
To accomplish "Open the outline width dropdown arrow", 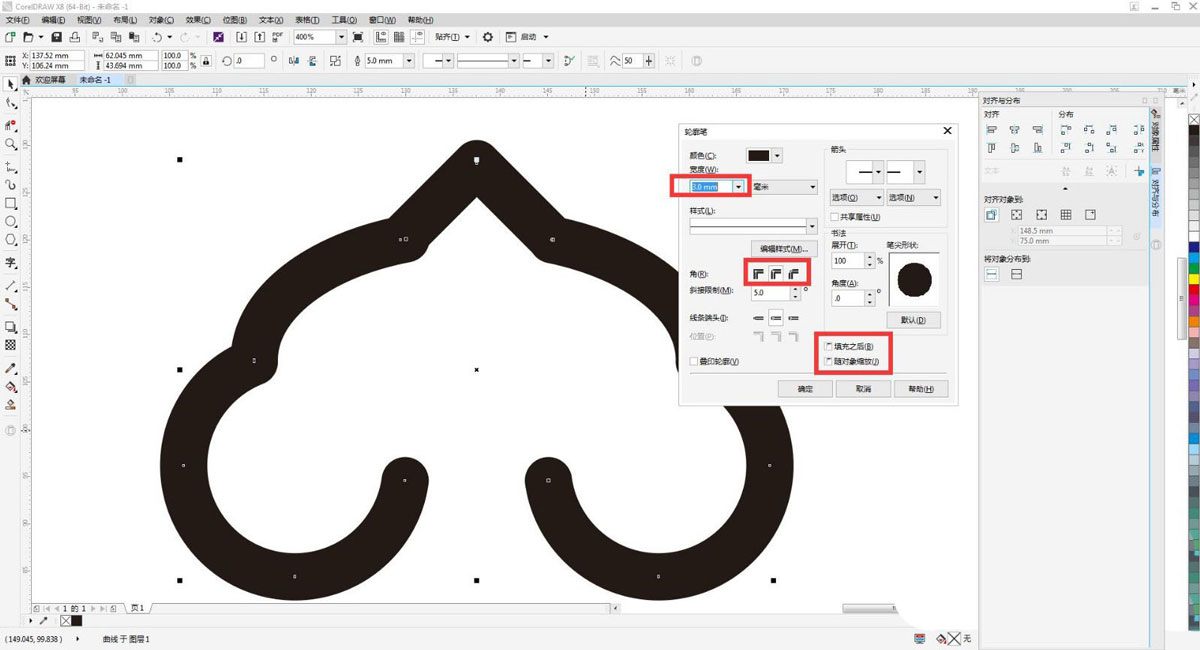I will pos(738,187).
